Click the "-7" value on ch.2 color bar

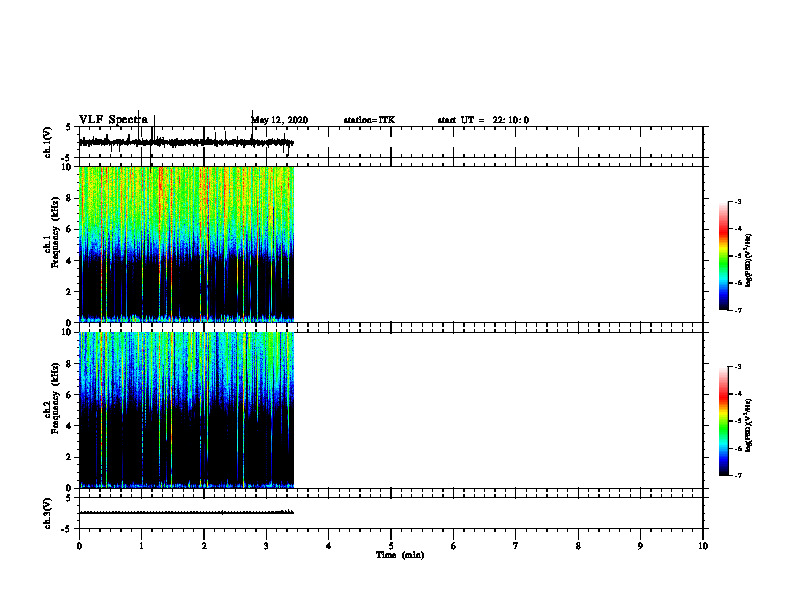738,476
